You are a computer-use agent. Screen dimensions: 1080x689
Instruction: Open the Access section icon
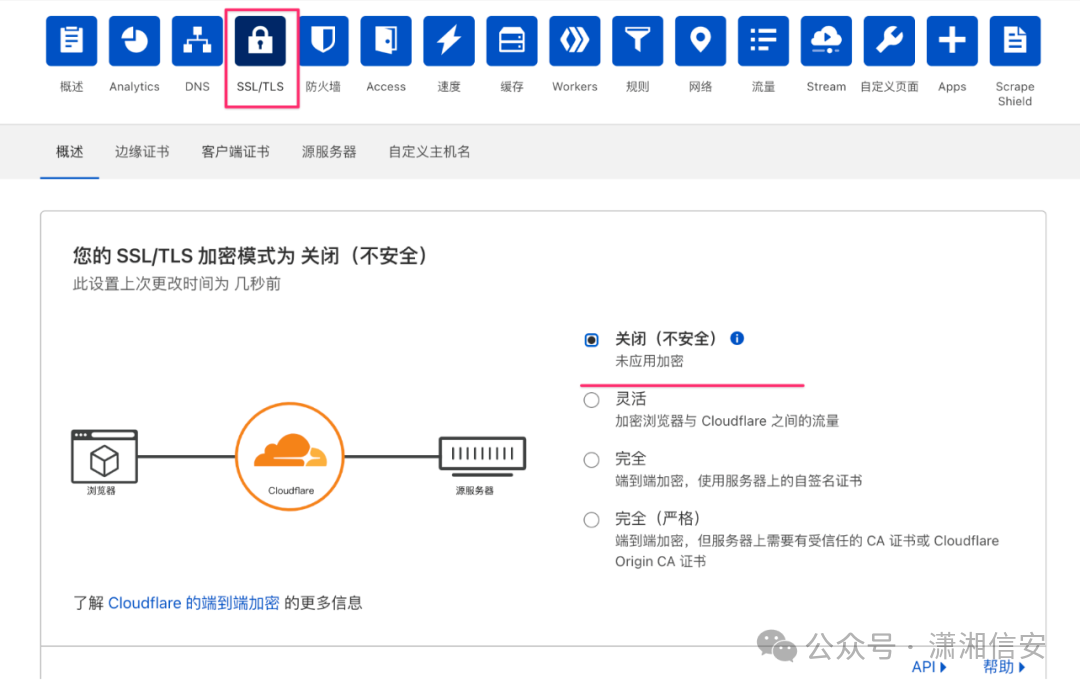click(x=385, y=40)
